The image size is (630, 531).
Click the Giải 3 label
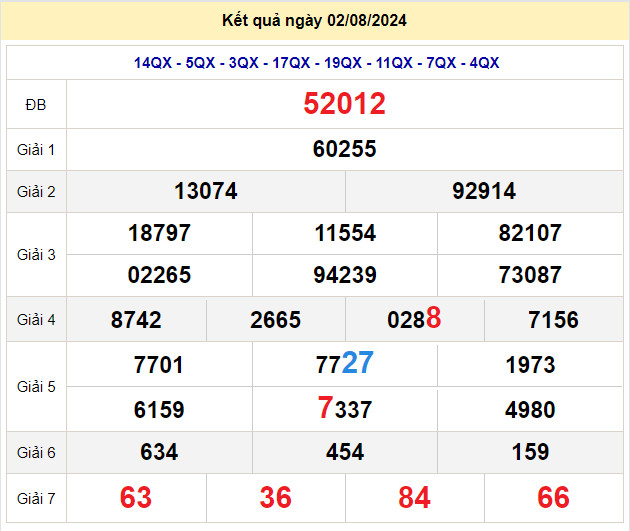[x=36, y=255]
